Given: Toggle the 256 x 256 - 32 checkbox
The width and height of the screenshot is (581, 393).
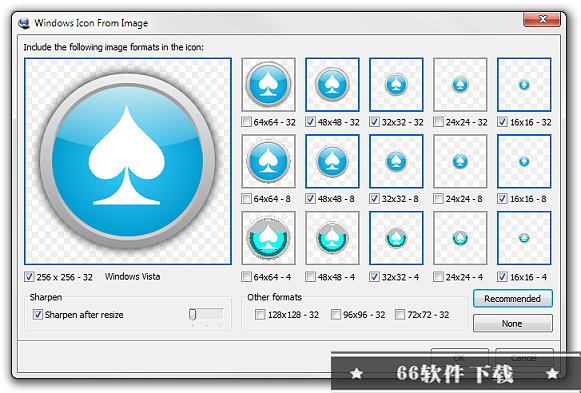Looking at the screenshot, I should (29, 277).
